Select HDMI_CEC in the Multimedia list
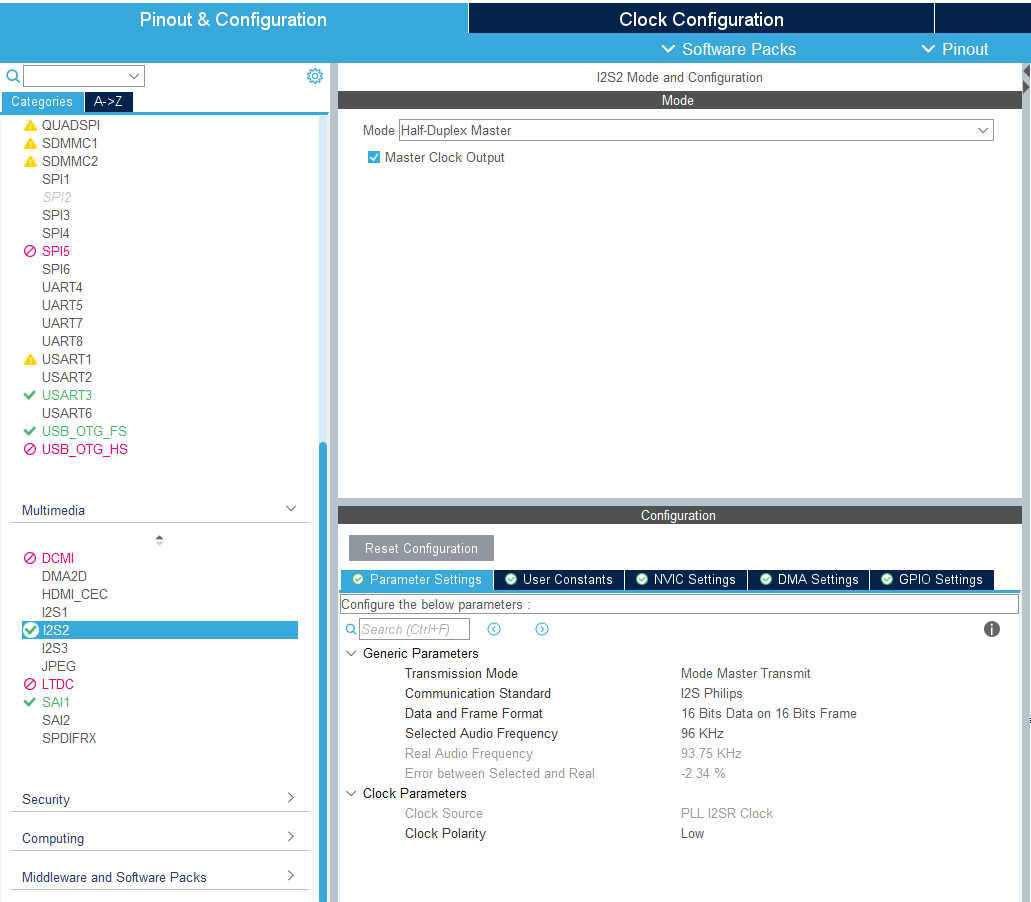 point(75,594)
